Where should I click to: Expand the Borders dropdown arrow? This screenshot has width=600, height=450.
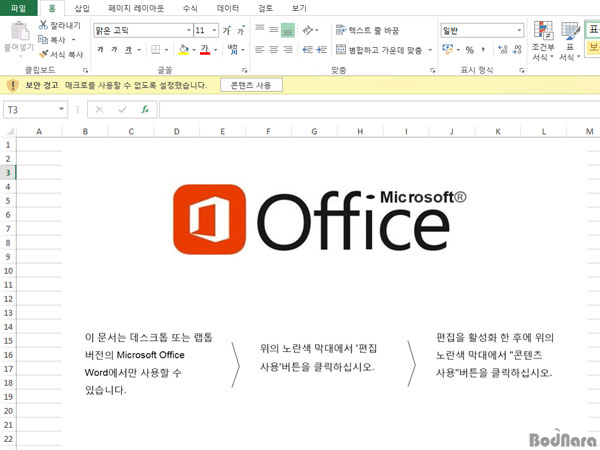tap(166, 50)
